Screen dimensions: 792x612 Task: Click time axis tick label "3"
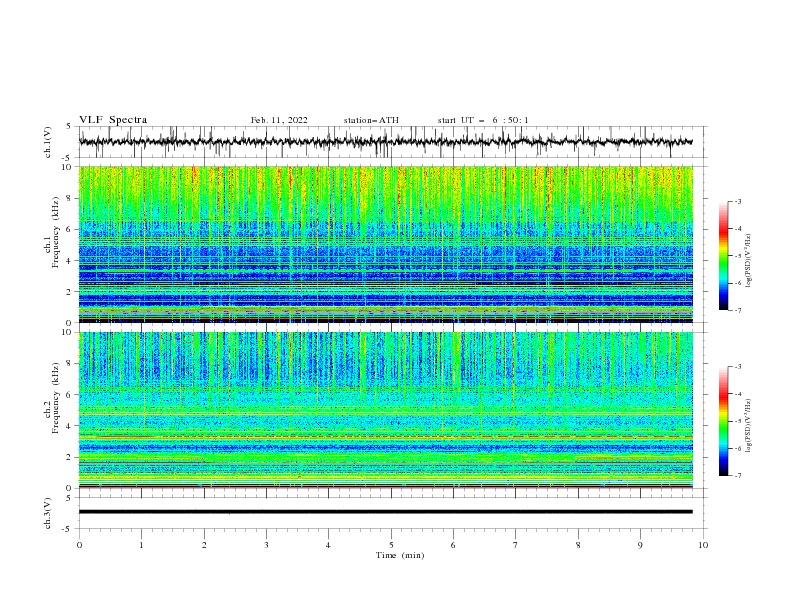click(266, 545)
